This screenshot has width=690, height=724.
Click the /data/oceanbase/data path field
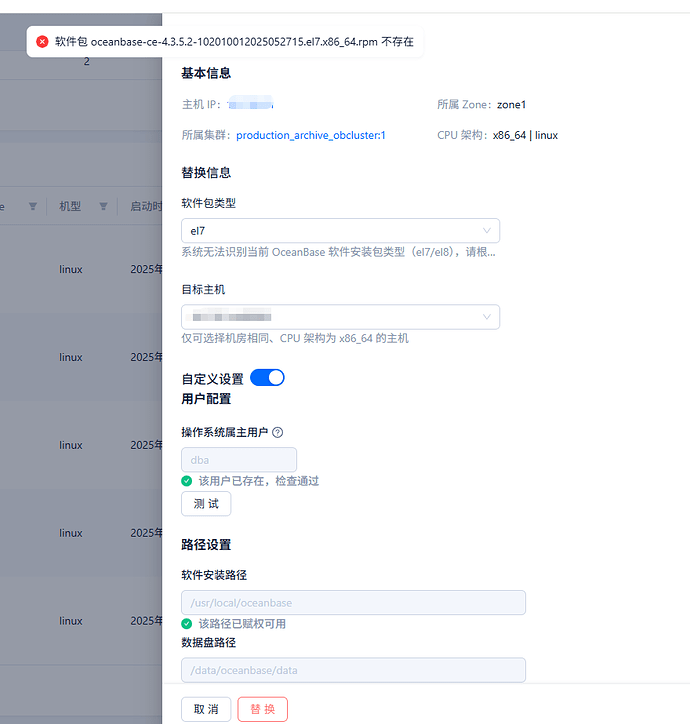(x=353, y=670)
